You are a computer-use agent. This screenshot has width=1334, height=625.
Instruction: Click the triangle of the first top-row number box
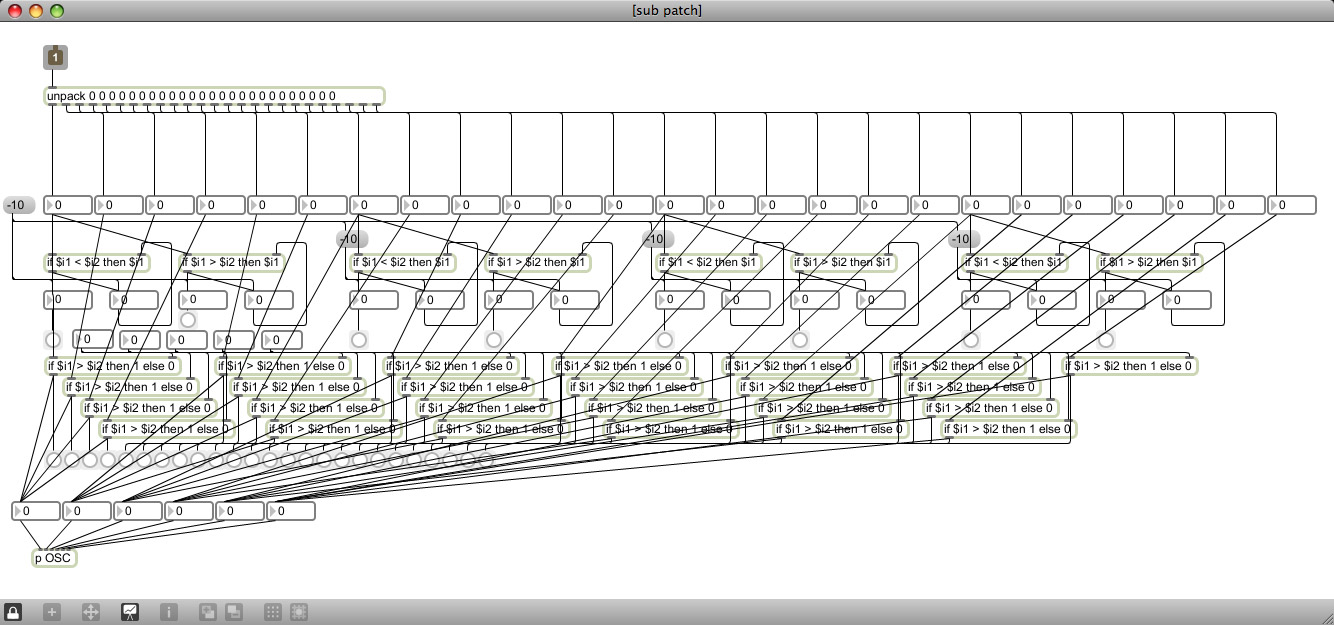(51, 205)
